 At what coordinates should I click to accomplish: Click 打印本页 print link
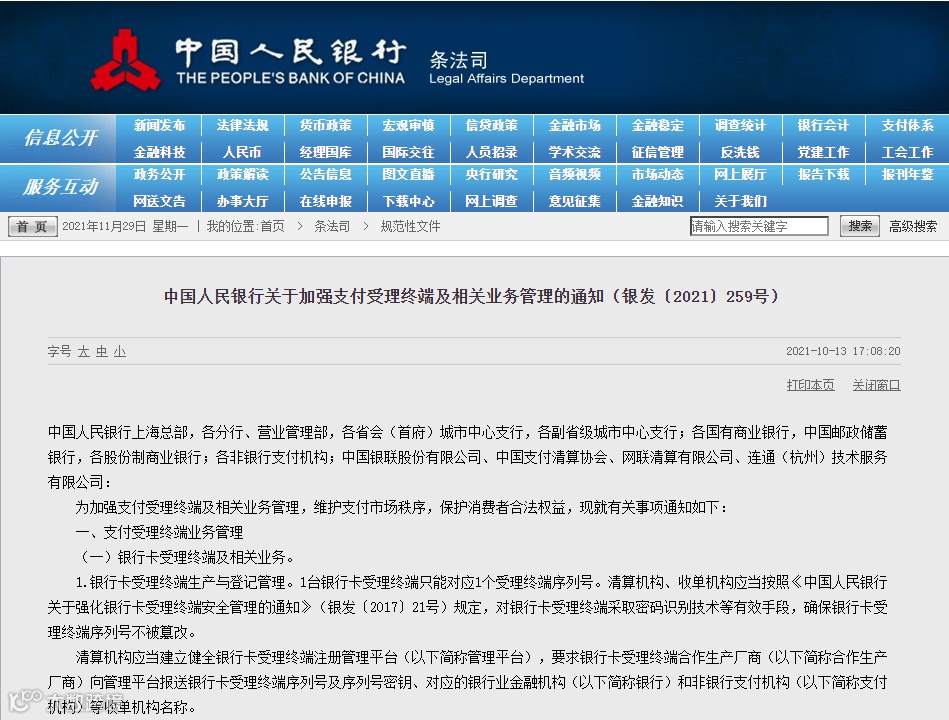[x=810, y=385]
